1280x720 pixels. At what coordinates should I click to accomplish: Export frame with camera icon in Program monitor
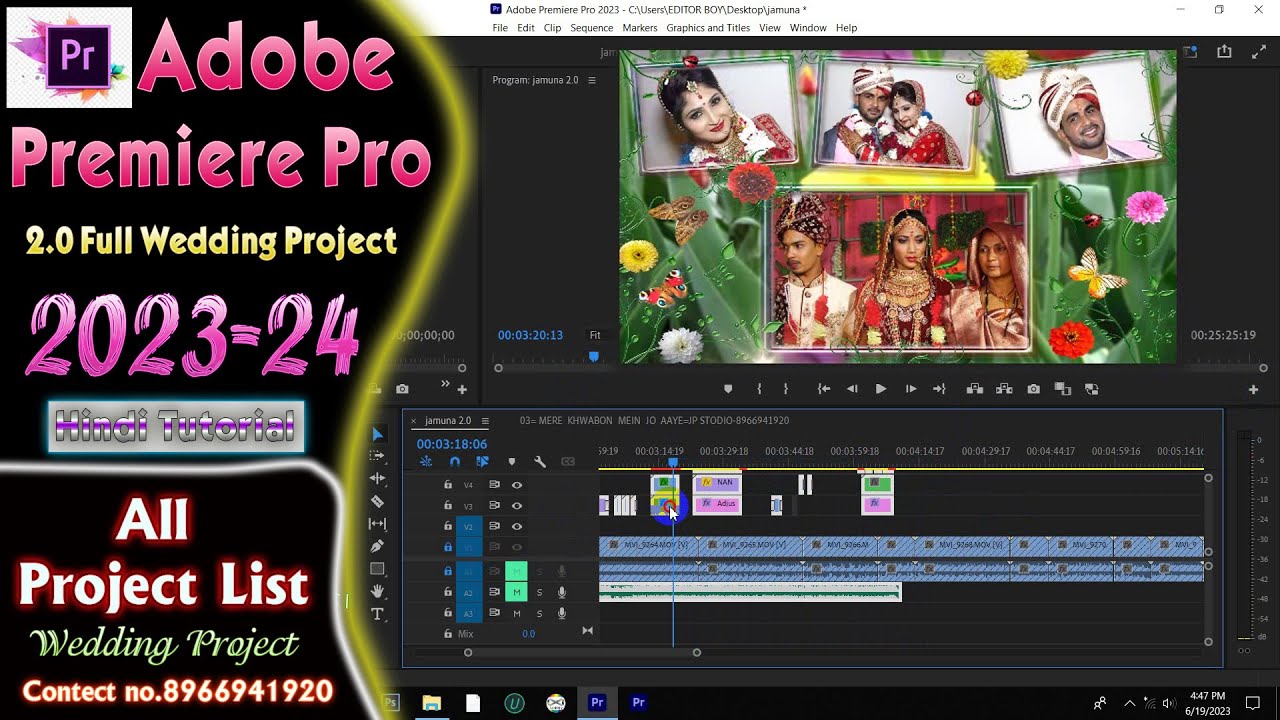point(1033,389)
